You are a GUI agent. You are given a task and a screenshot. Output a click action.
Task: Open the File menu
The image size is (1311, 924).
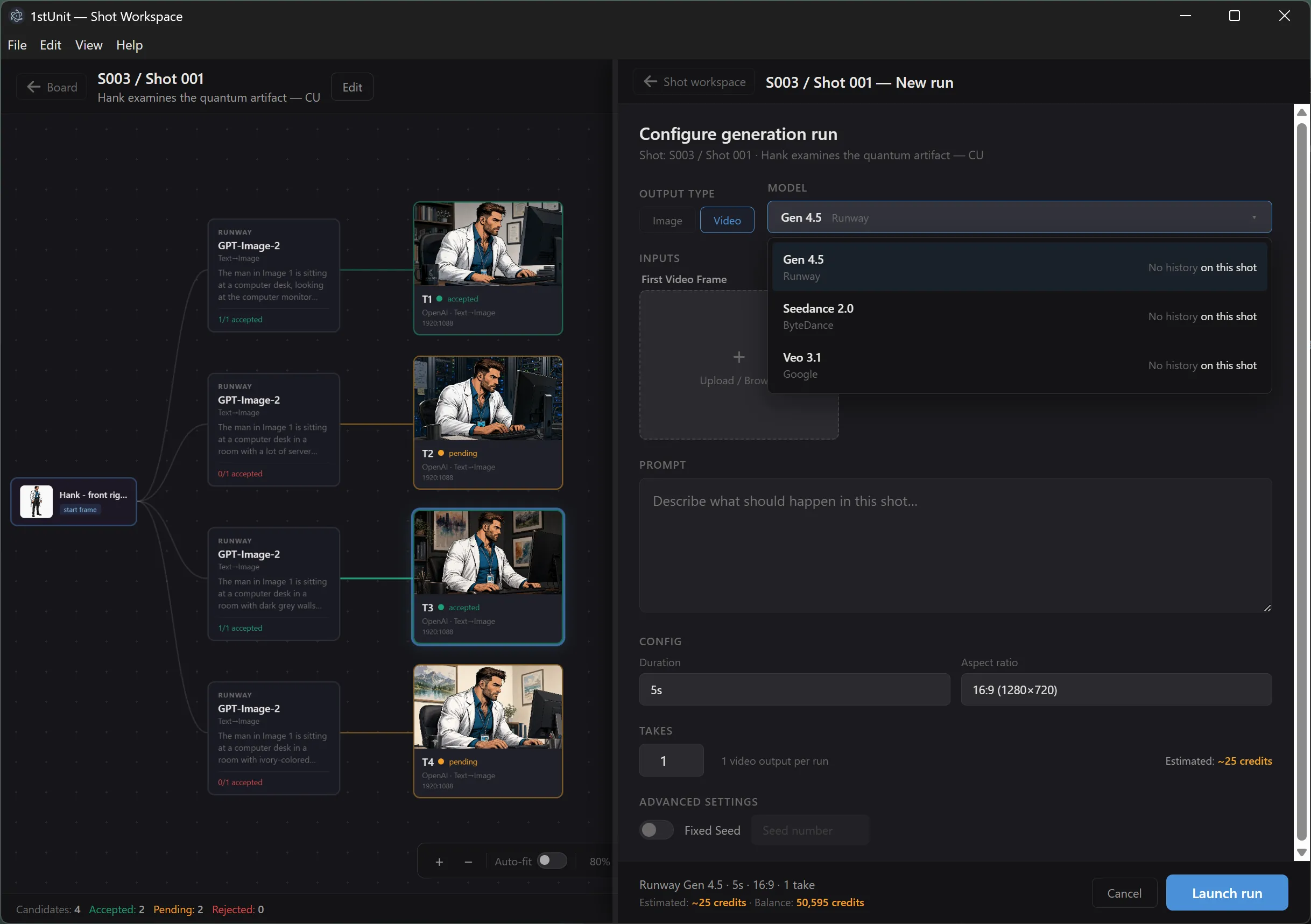click(17, 45)
